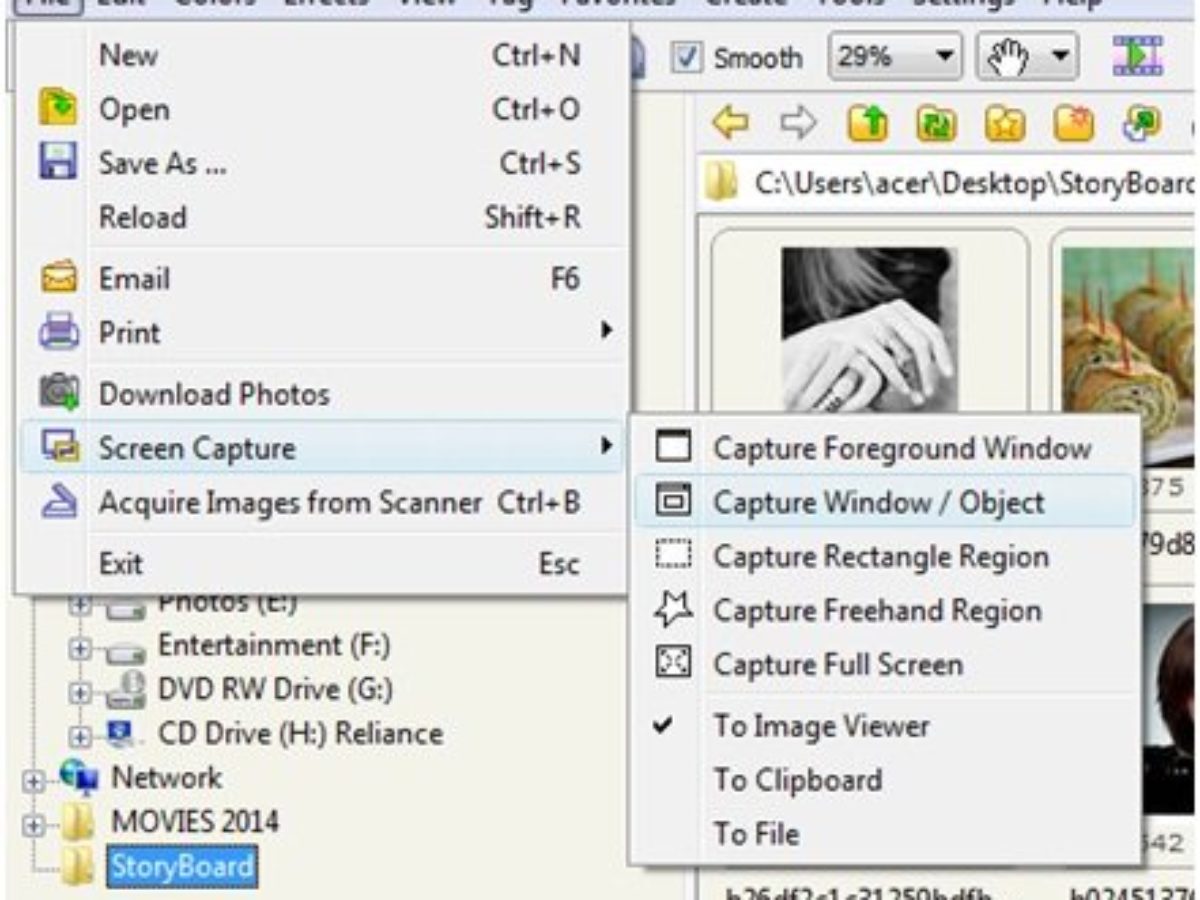Expand the MOVIES 2014 folder node
Viewport: 1200px width, 900px height.
(36, 825)
